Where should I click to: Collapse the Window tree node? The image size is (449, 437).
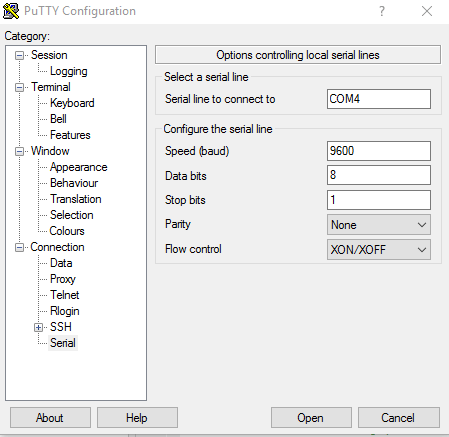19,151
